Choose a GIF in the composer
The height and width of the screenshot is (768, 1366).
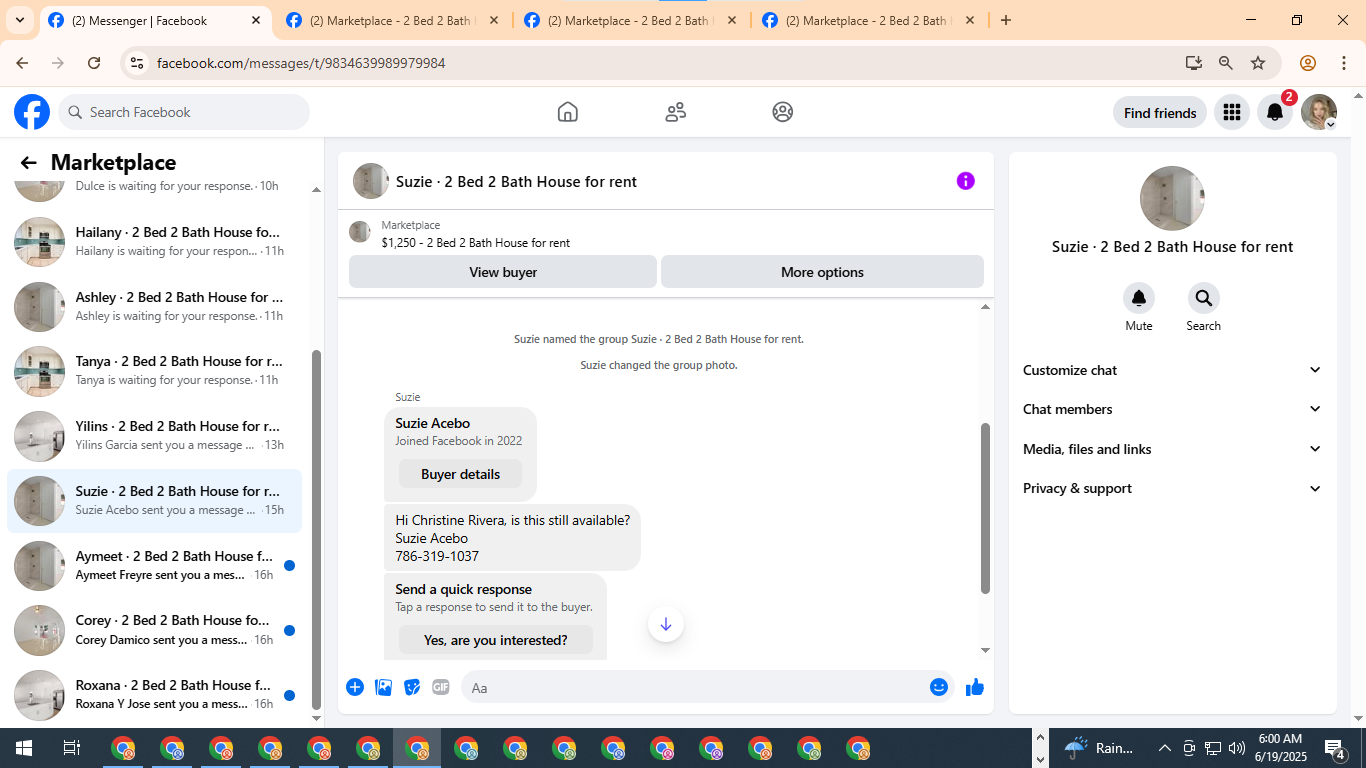(x=441, y=687)
